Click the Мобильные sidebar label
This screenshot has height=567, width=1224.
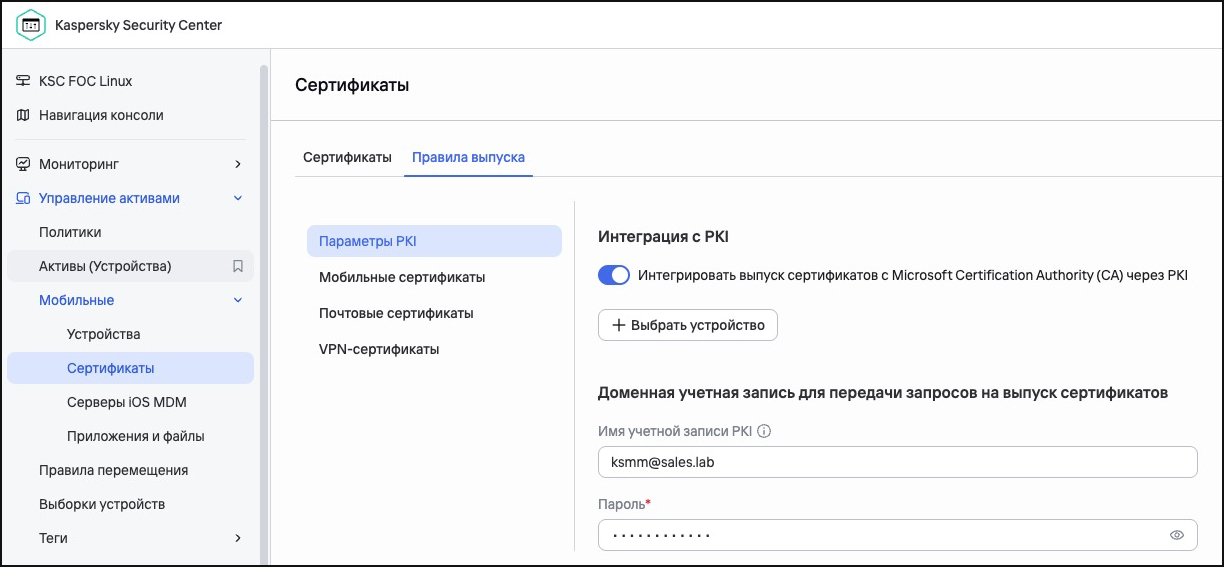76,300
